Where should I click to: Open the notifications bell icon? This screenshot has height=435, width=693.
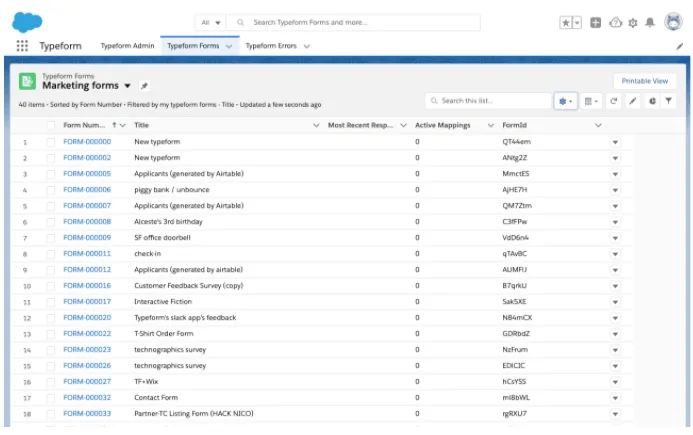[x=650, y=23]
